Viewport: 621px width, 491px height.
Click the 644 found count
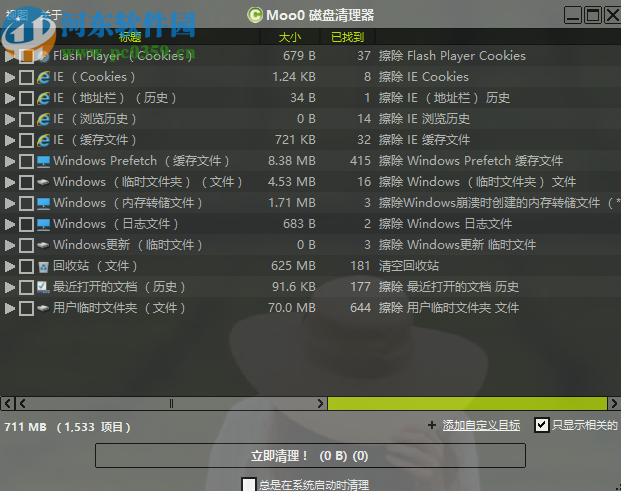coord(360,308)
